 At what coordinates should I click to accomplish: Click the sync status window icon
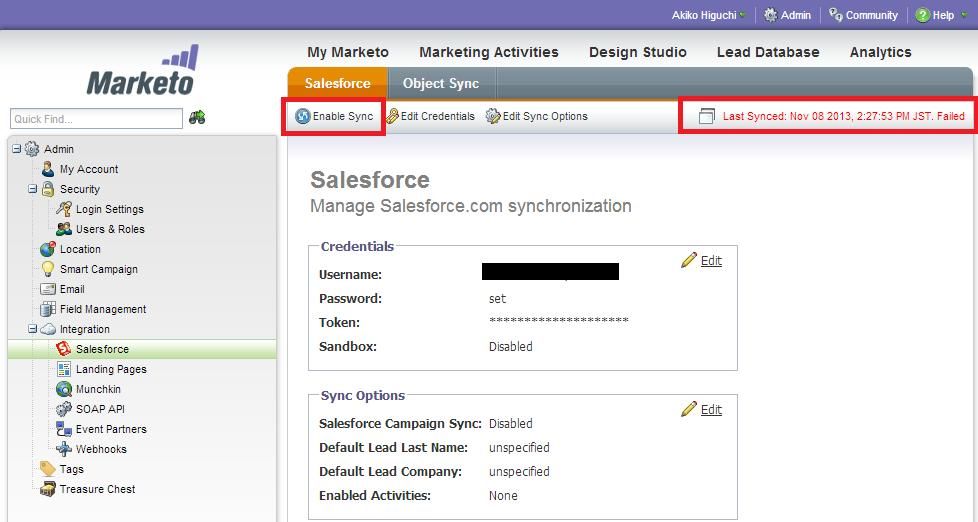point(706,117)
